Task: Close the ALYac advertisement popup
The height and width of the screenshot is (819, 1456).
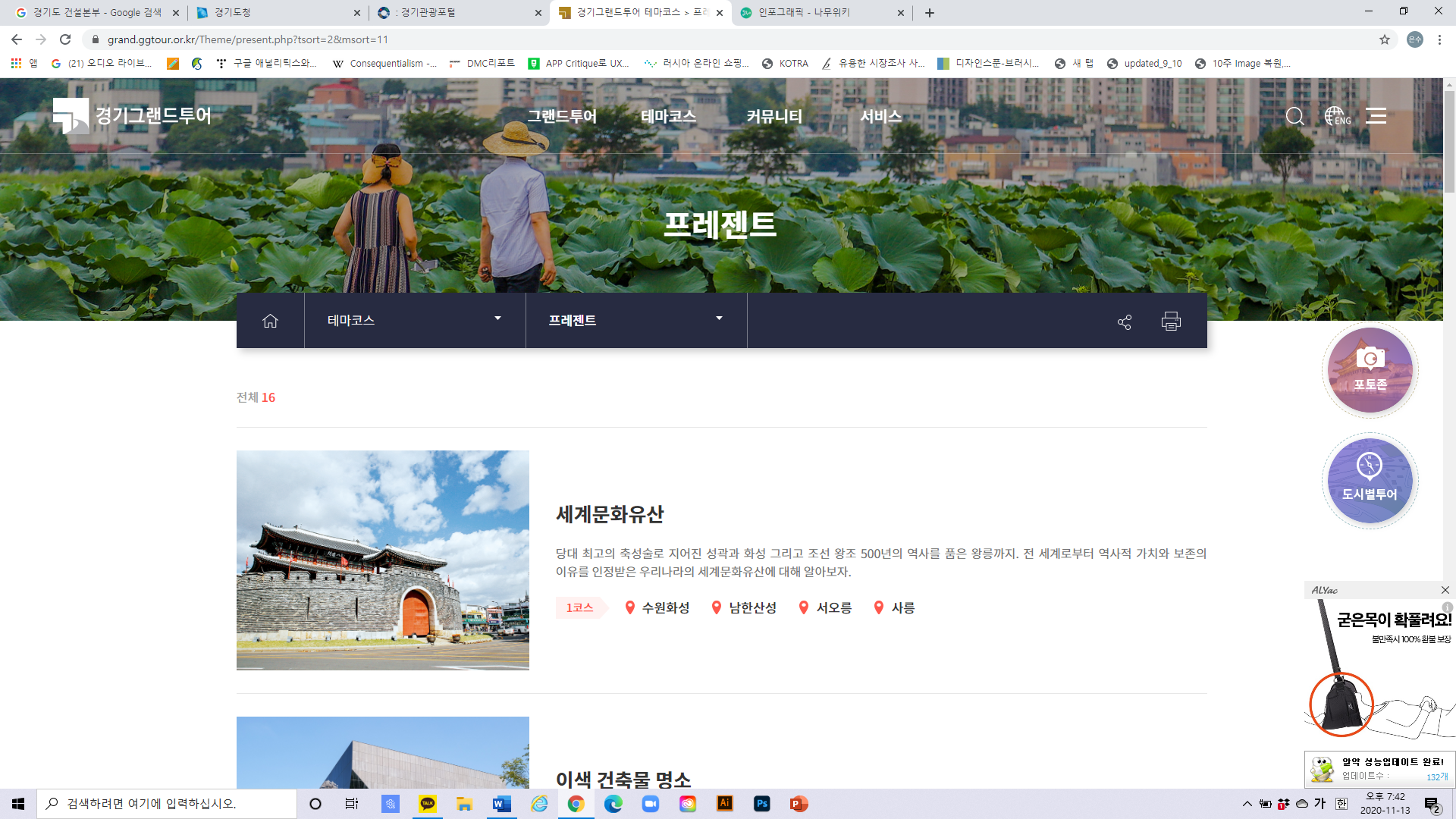Action: click(x=1445, y=590)
